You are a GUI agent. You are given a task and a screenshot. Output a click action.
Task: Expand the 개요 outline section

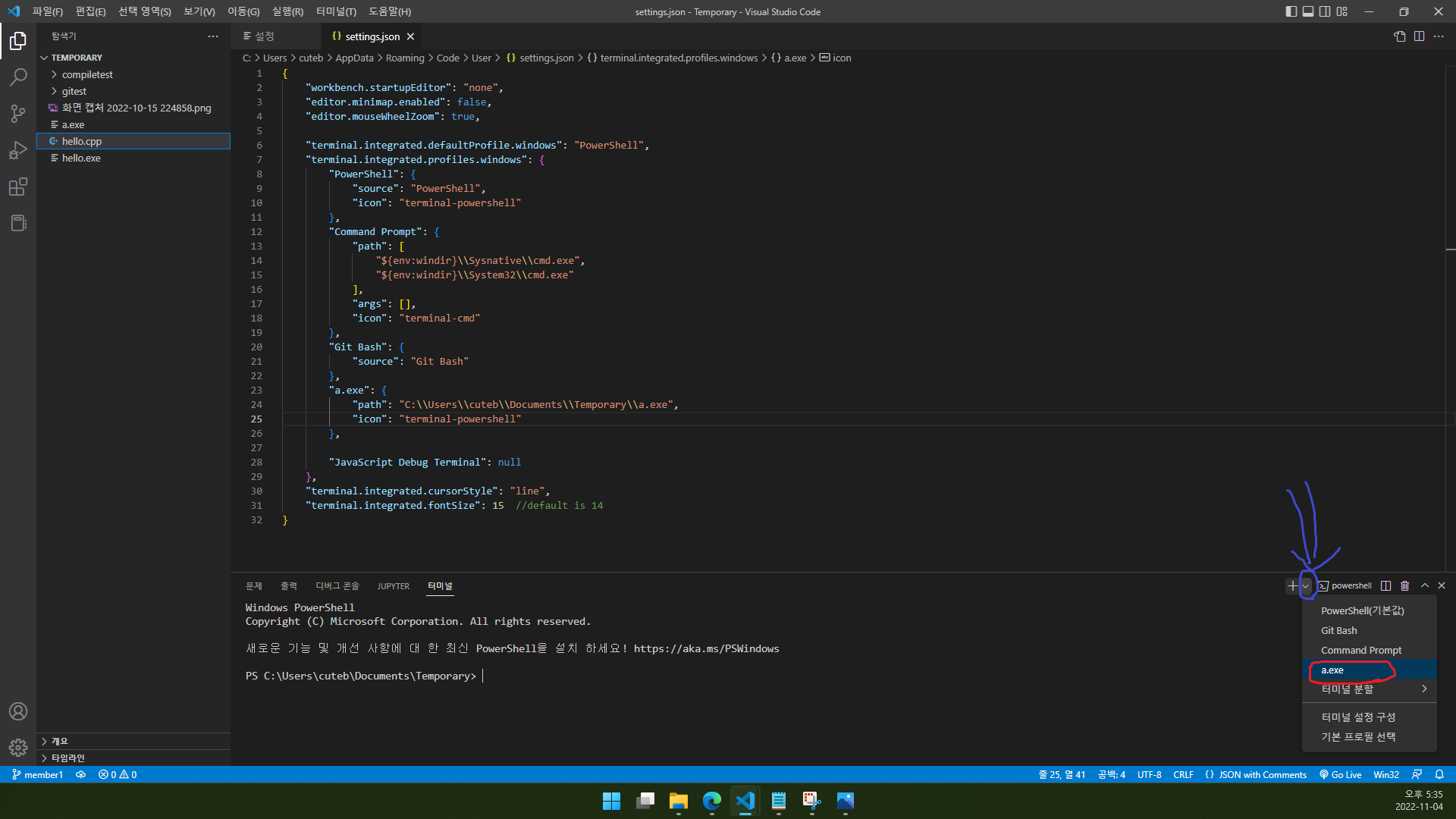point(133,741)
